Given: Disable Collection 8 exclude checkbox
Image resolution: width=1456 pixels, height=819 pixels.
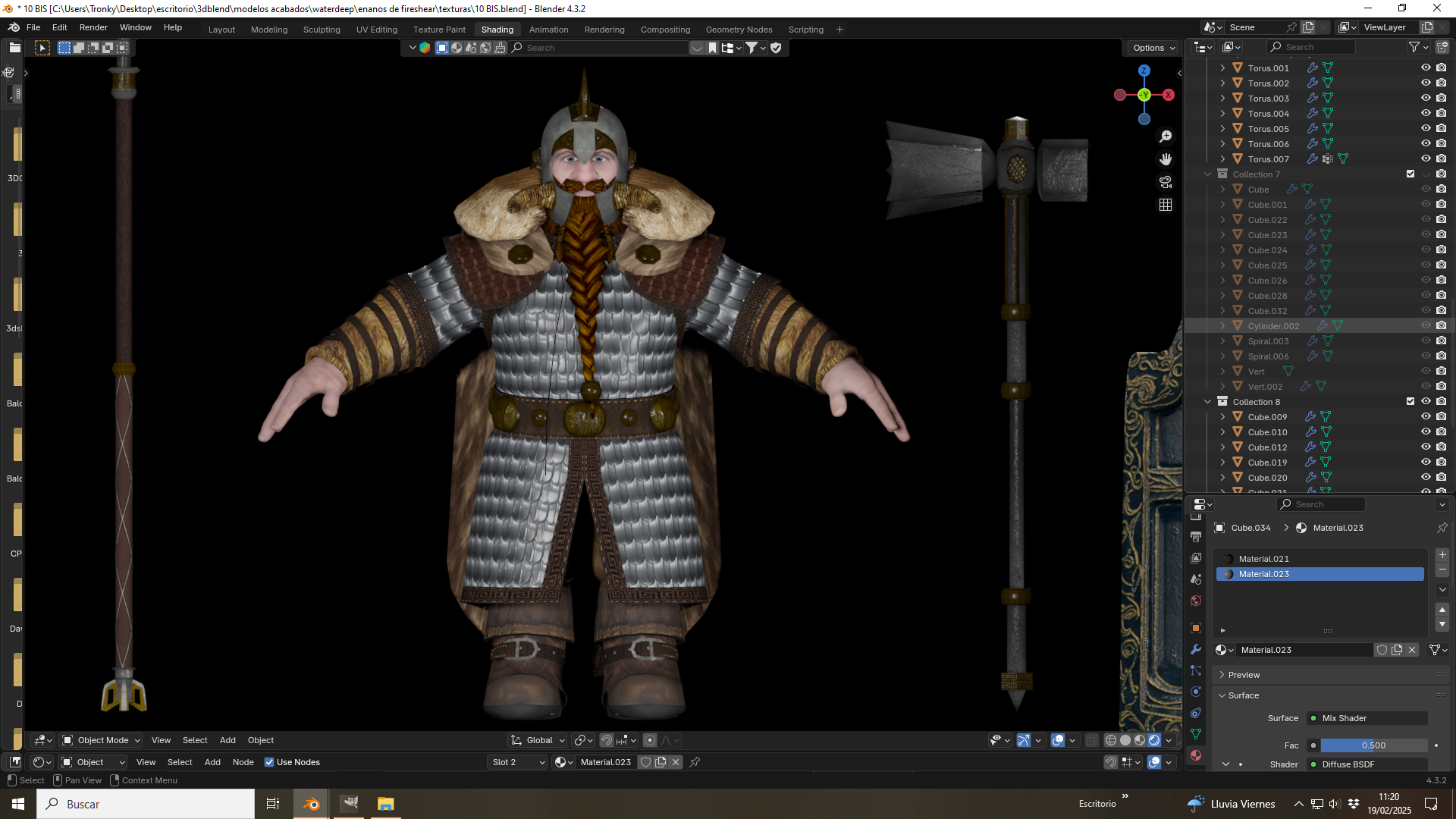Looking at the screenshot, I should [1410, 402].
